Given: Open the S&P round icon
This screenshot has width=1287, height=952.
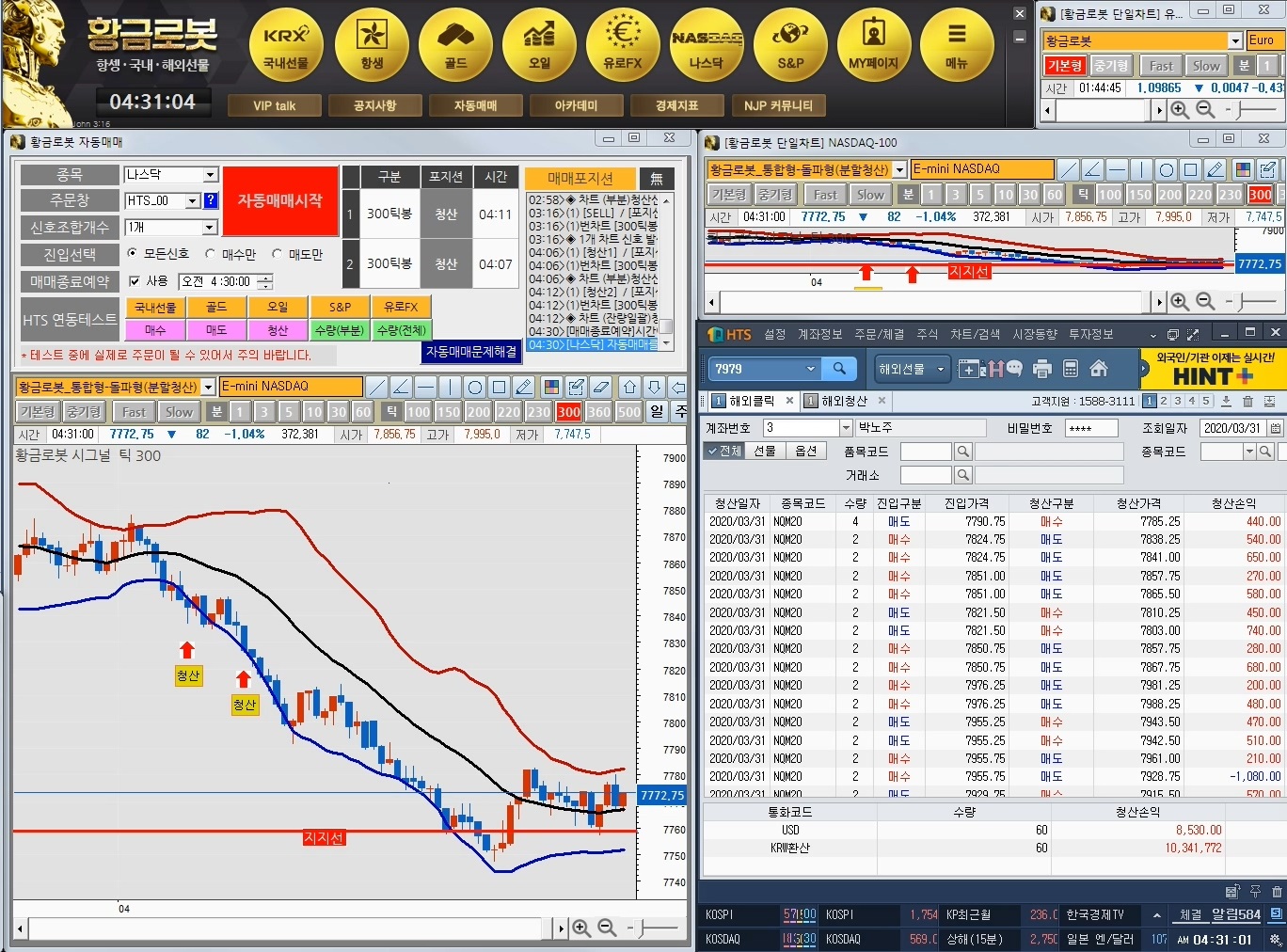Looking at the screenshot, I should 790,45.
